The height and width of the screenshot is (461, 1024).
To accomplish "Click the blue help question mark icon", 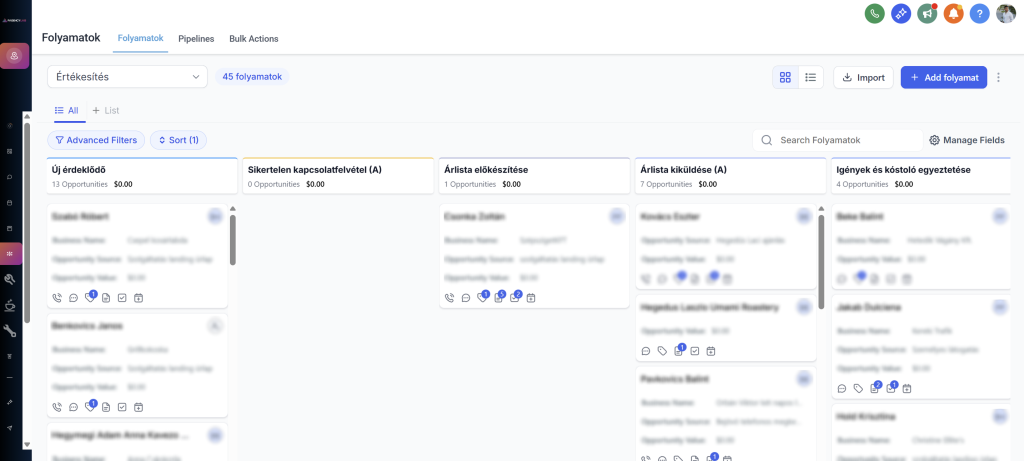I will point(979,14).
